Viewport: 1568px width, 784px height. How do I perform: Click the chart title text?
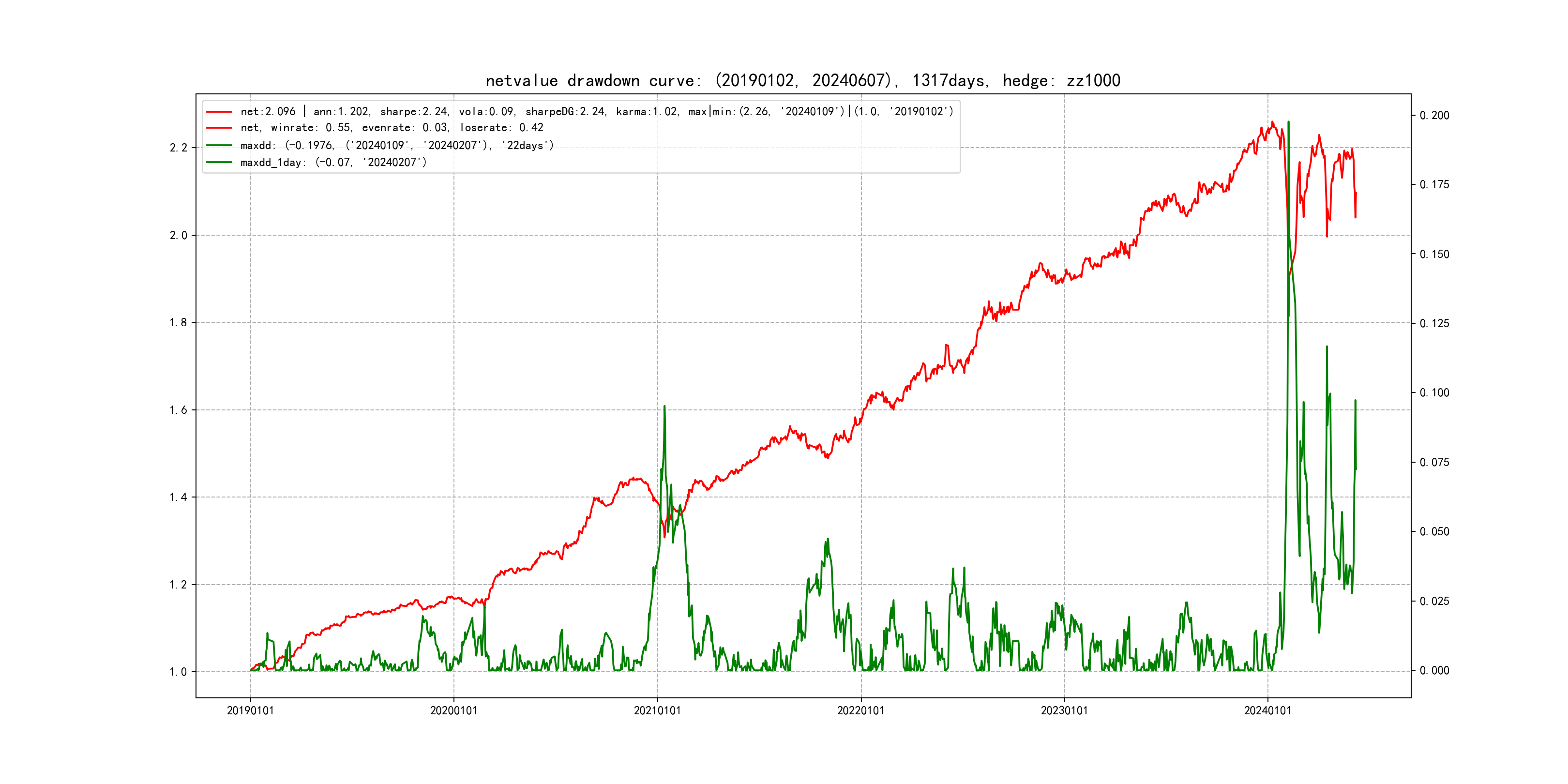802,80
